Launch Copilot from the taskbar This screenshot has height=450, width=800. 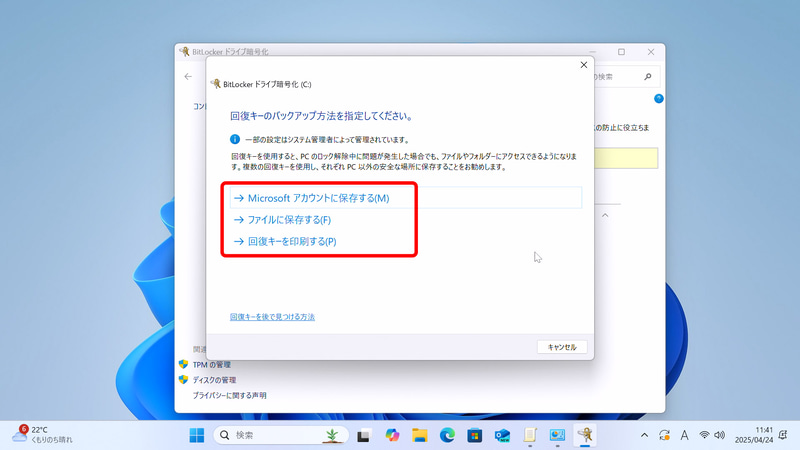click(x=392, y=435)
